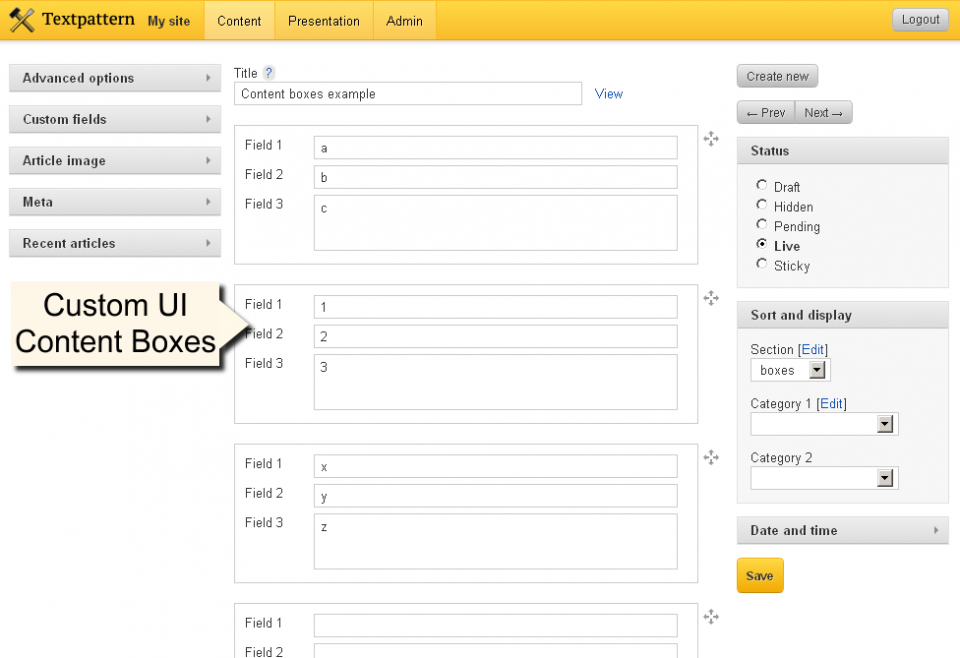Open the Admin tab

(x=404, y=20)
